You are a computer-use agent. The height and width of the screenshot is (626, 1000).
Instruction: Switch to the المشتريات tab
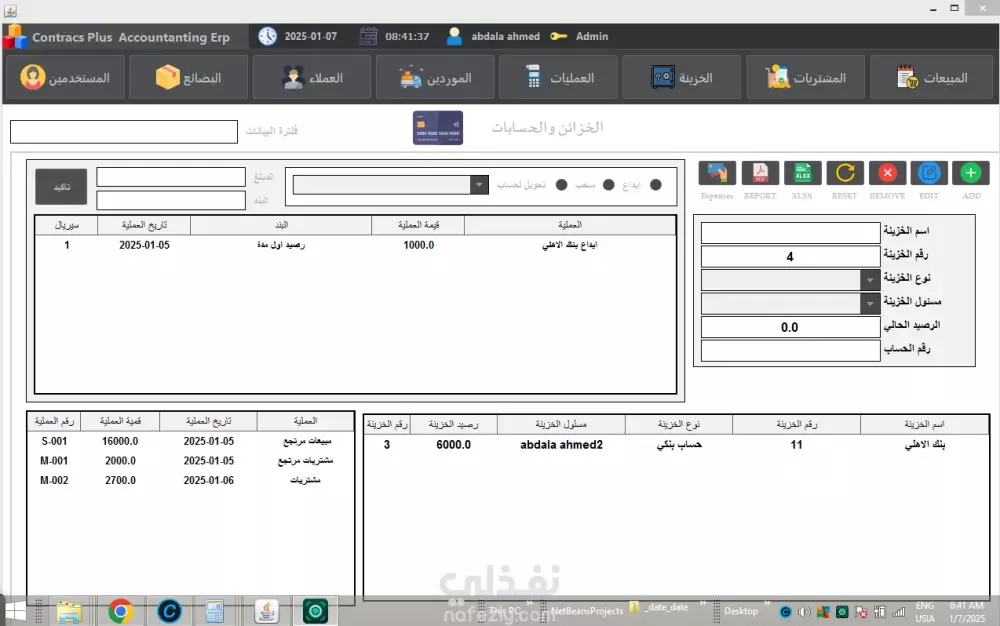[x=805, y=75]
